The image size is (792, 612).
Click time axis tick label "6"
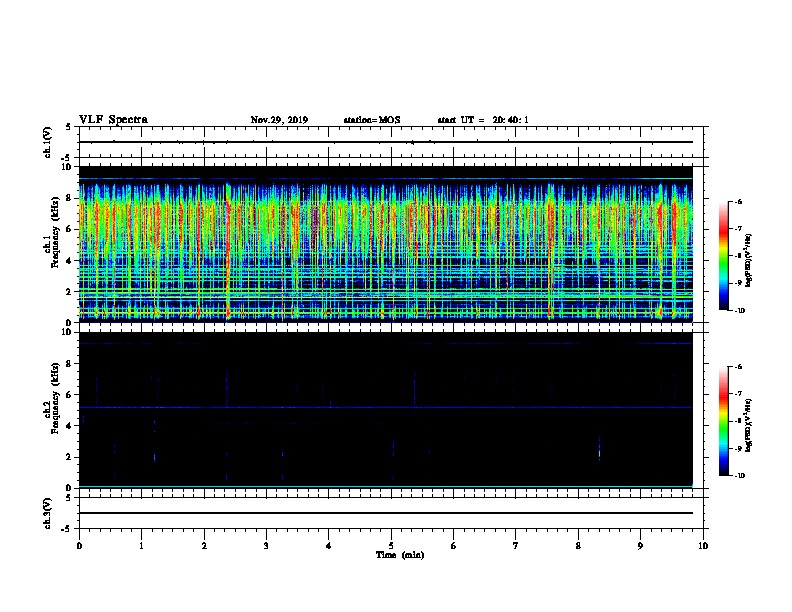454,546
